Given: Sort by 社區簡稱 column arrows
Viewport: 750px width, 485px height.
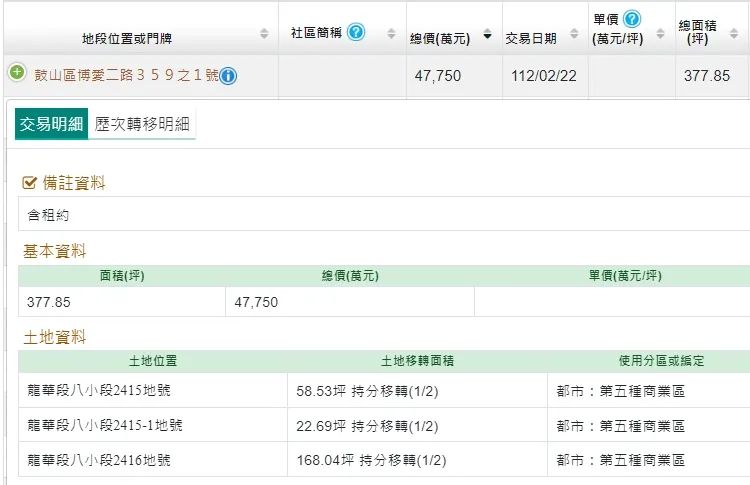Looking at the screenshot, I should [391, 34].
